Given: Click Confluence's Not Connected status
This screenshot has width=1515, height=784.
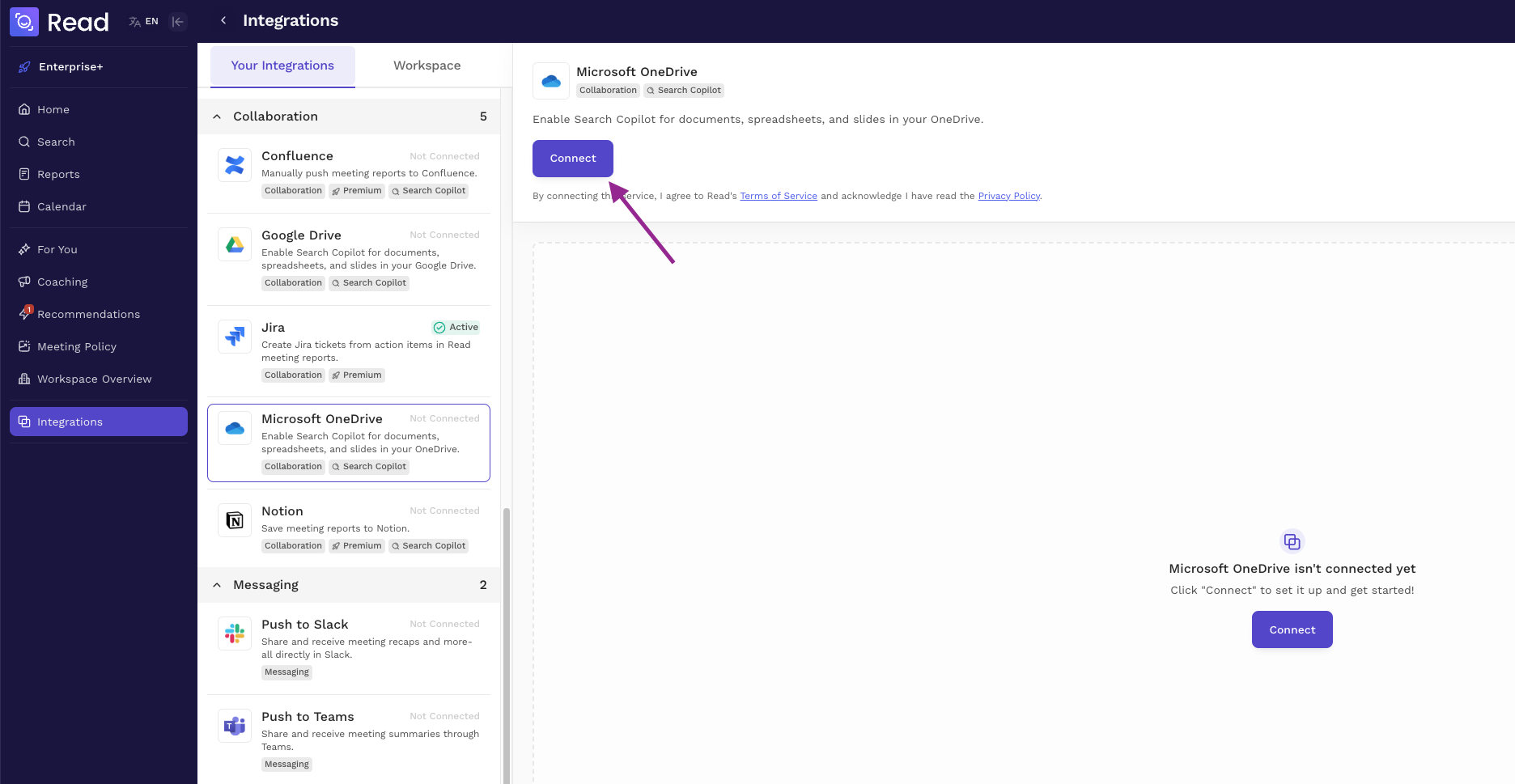Looking at the screenshot, I should point(444,157).
